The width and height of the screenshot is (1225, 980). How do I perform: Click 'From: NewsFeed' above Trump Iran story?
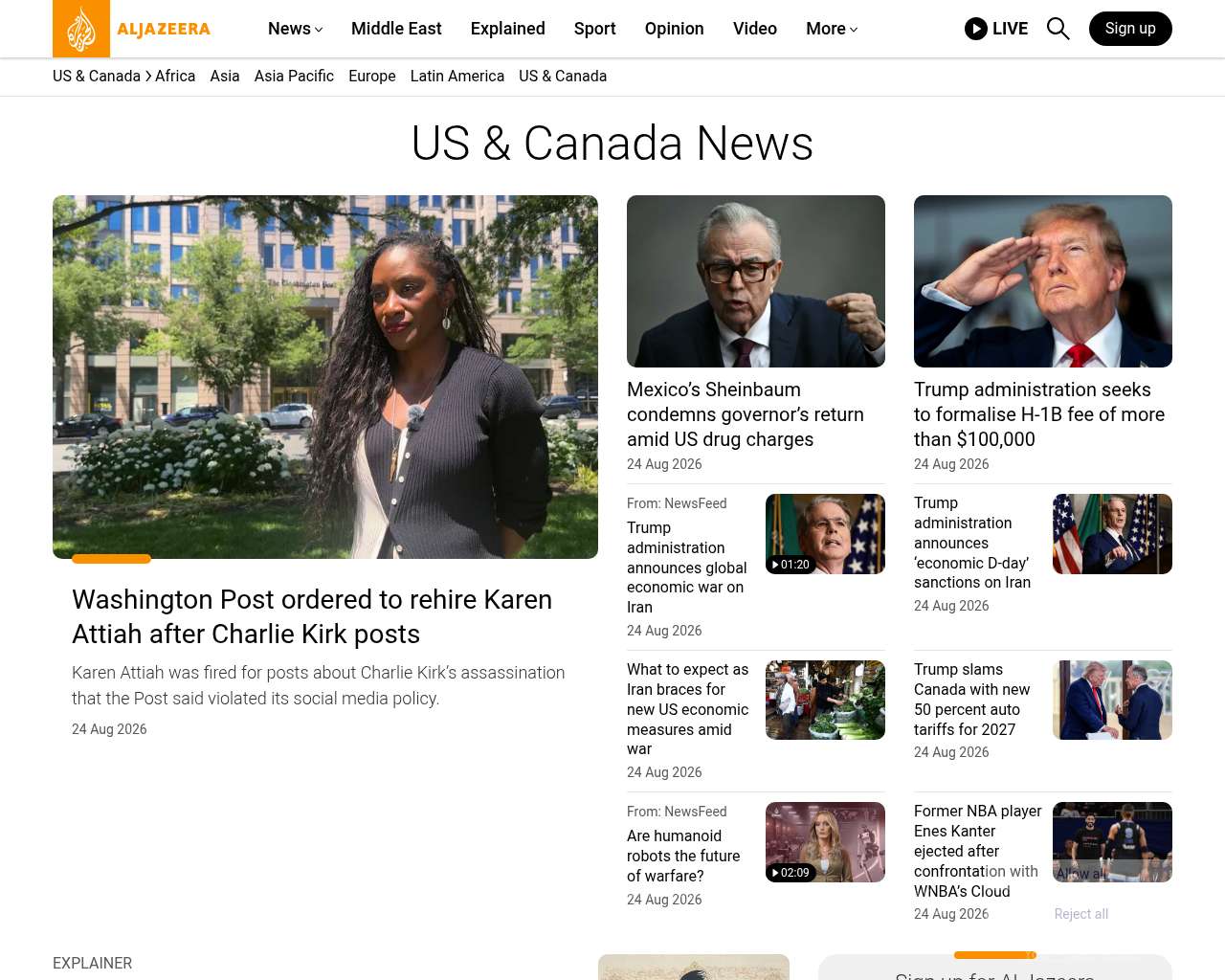point(677,503)
